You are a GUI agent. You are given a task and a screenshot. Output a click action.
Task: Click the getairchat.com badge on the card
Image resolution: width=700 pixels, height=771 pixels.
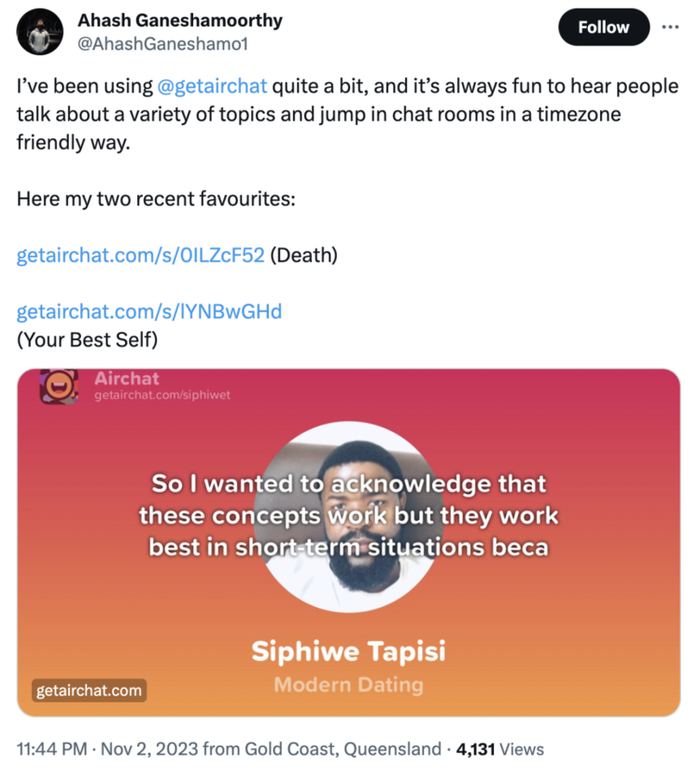point(88,690)
